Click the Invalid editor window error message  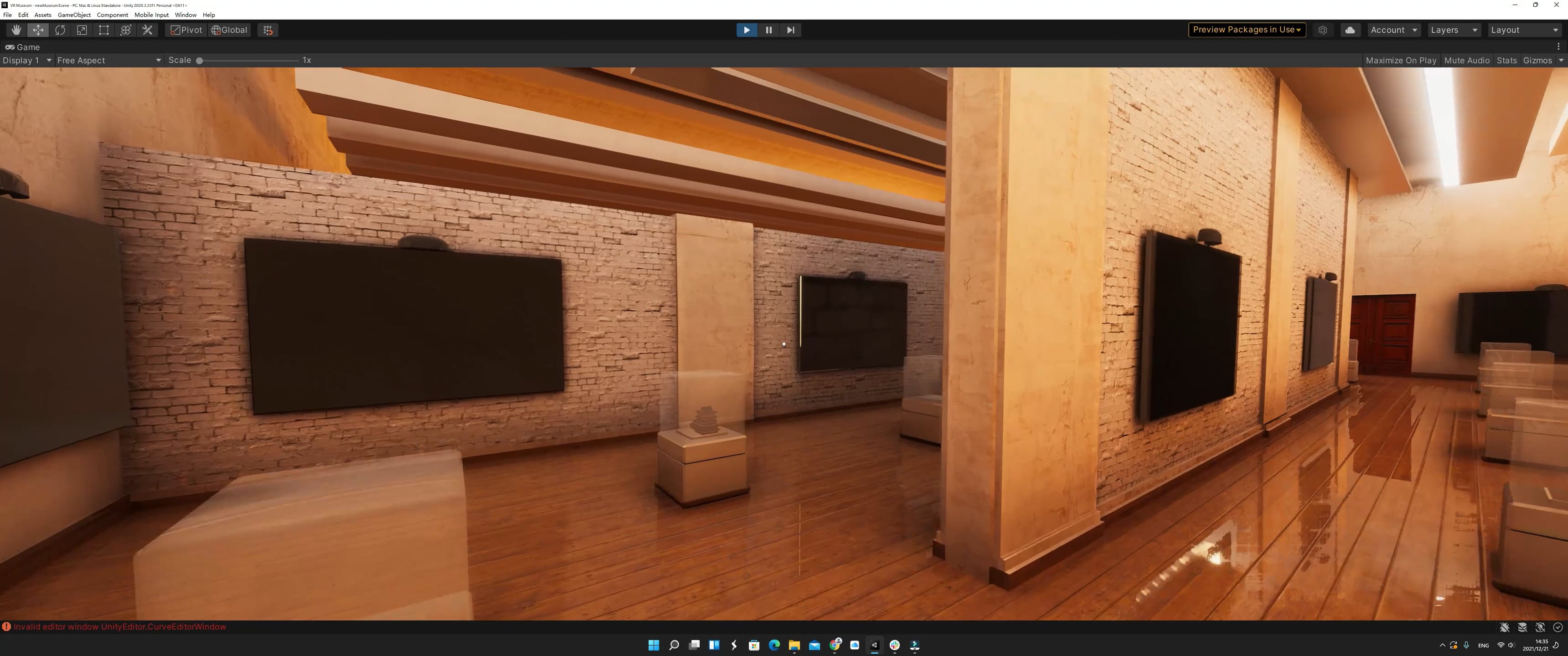(120, 627)
